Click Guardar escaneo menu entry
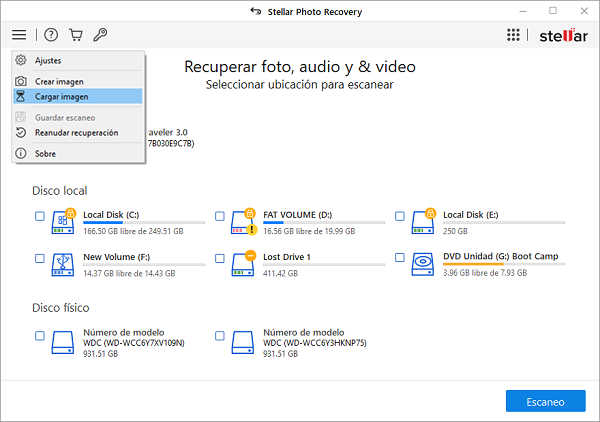 pos(78,117)
